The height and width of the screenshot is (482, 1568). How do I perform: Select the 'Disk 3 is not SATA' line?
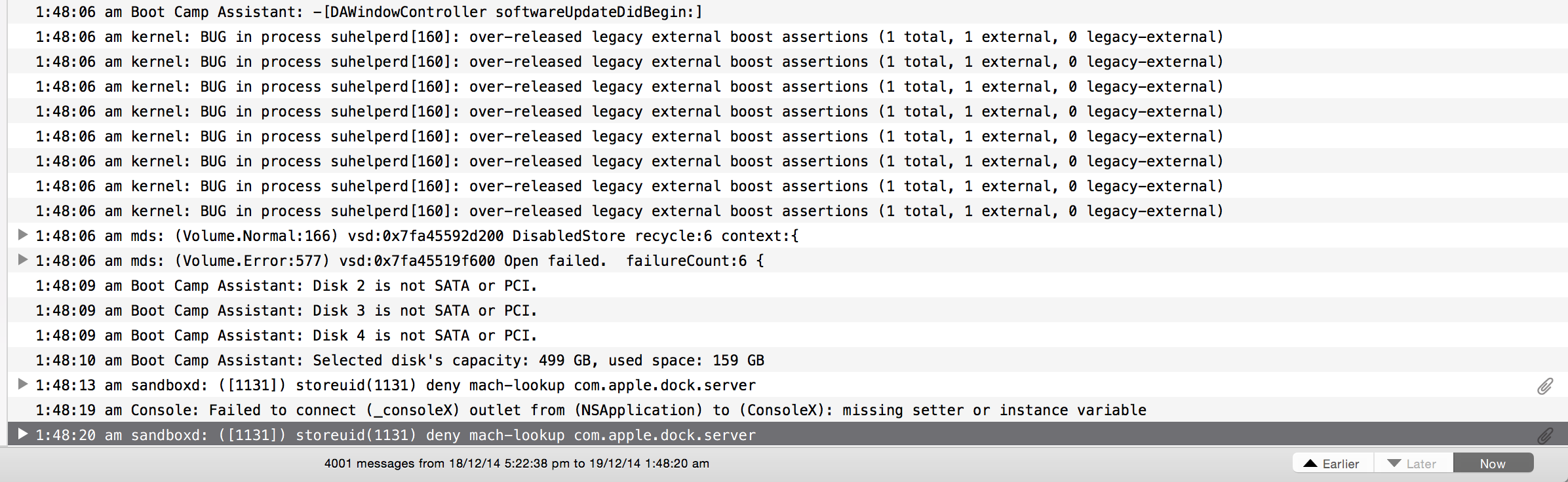pos(787,310)
